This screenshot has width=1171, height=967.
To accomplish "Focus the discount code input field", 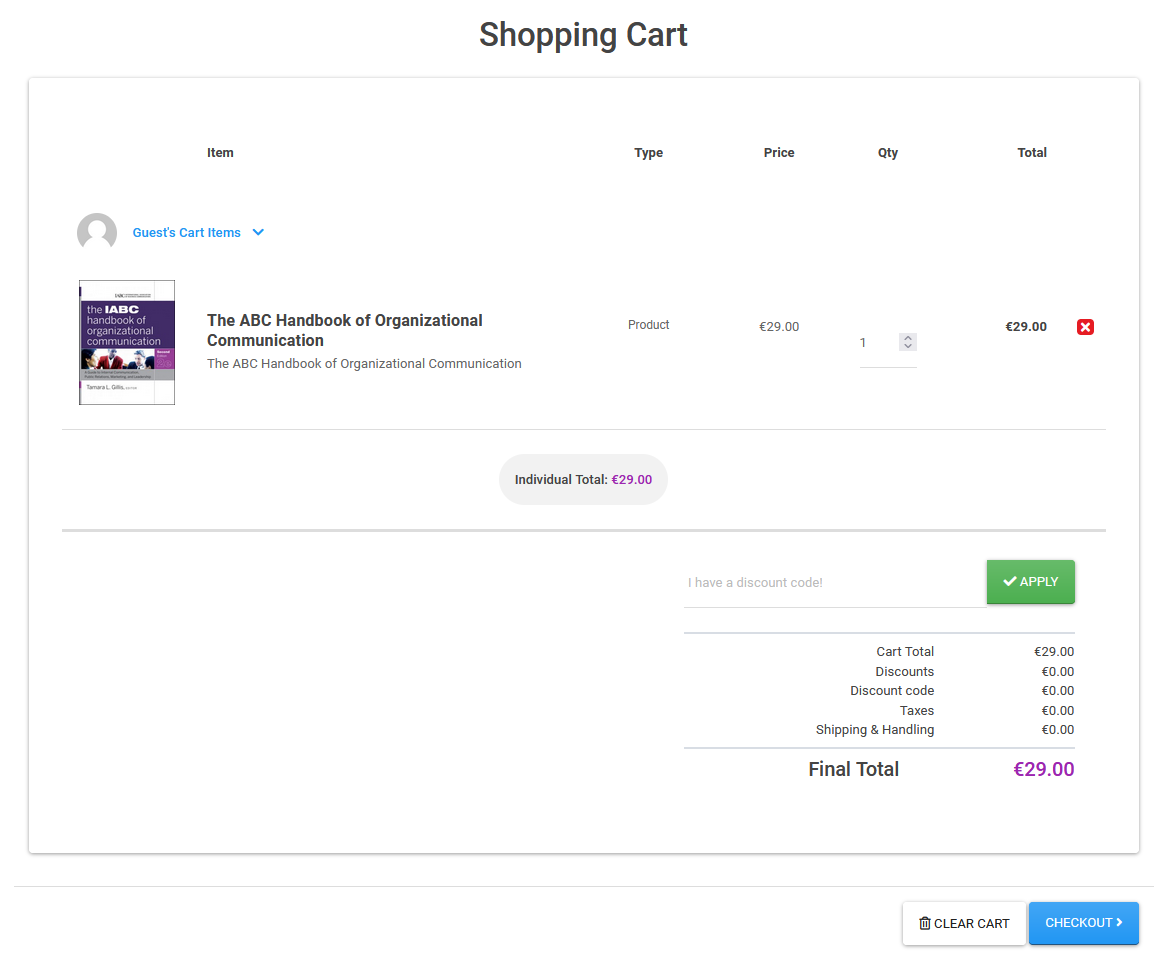I will coord(834,582).
